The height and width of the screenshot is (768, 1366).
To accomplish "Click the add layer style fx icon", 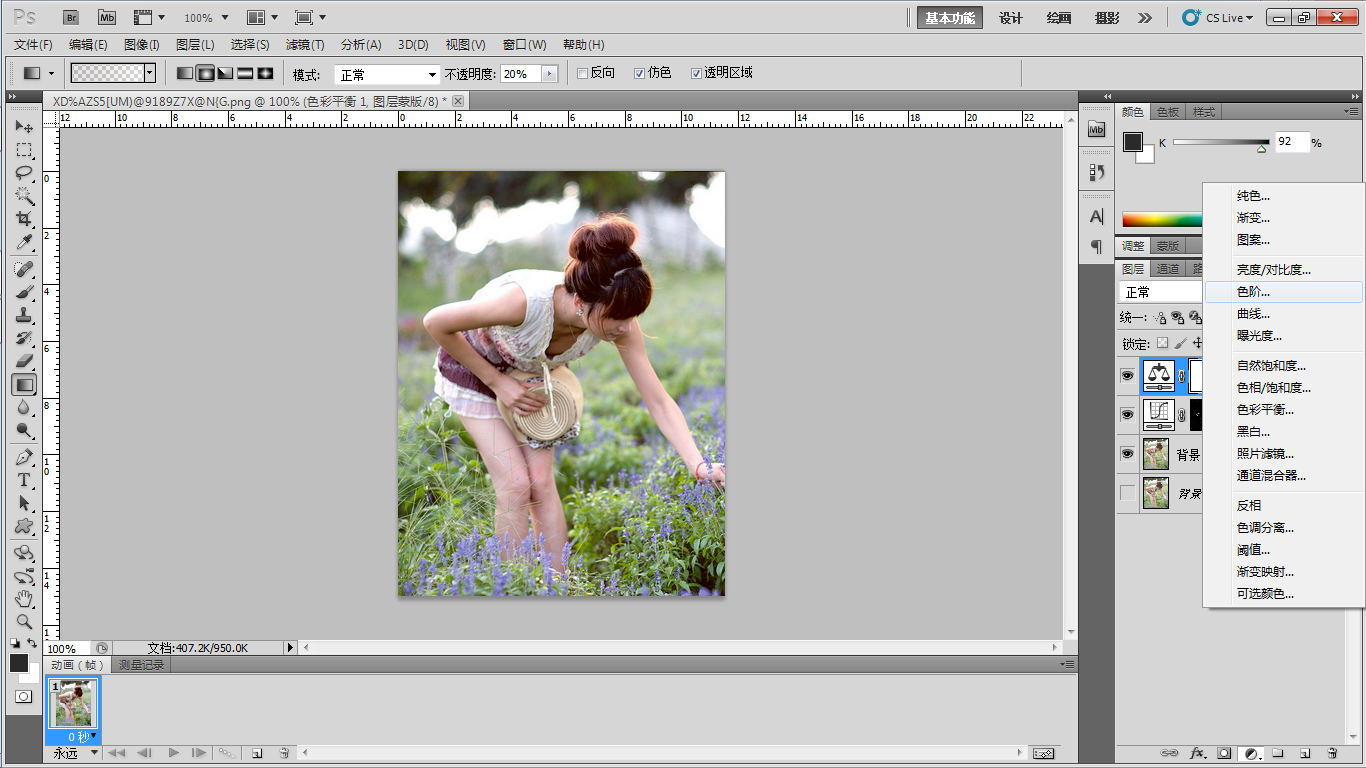I will [1197, 753].
